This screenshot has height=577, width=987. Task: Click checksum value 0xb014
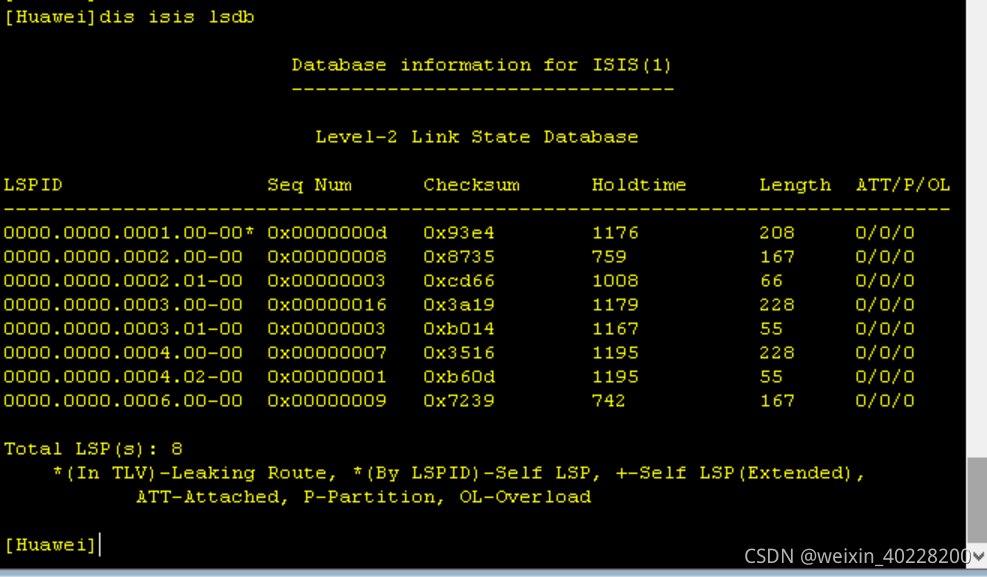pos(459,328)
